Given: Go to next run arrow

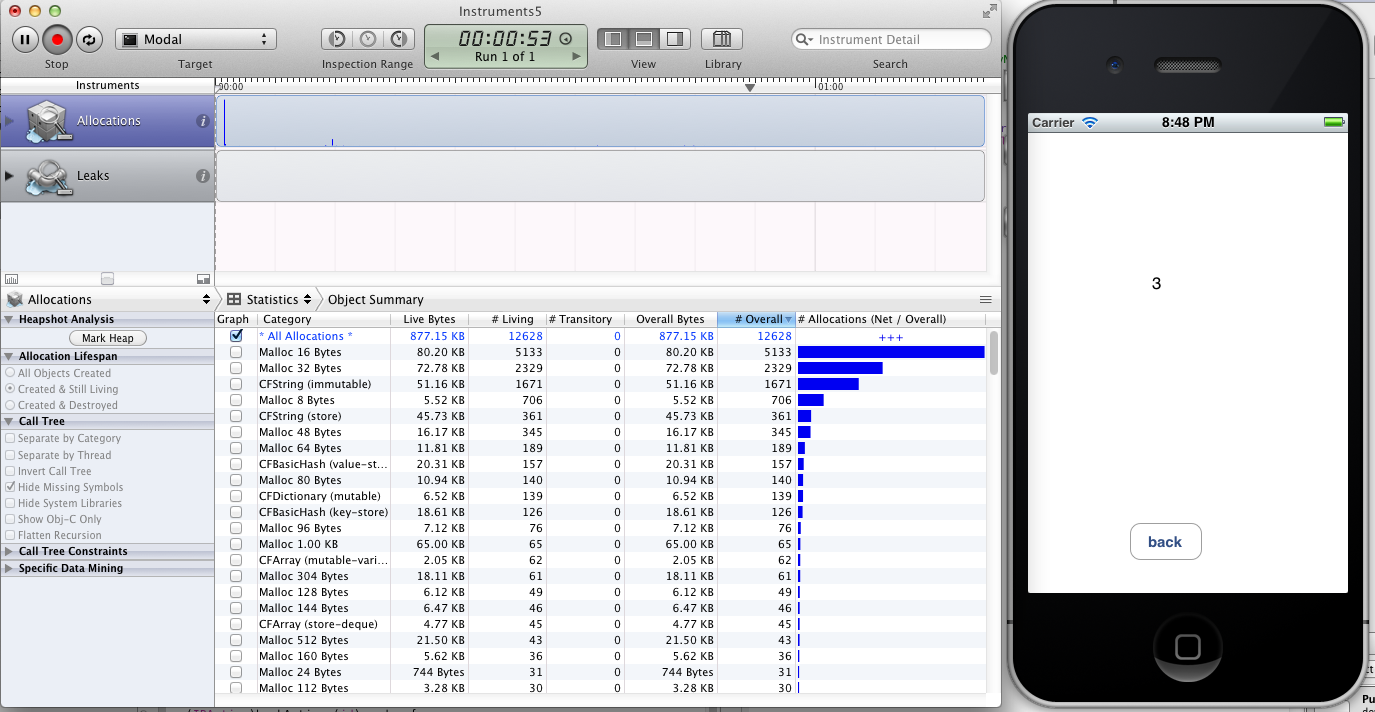Looking at the screenshot, I should [x=575, y=57].
